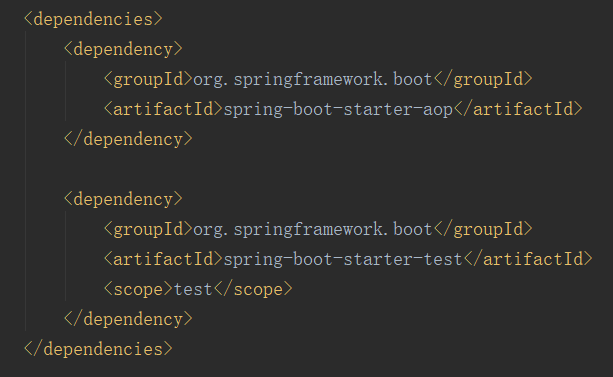This screenshot has height=377, width=613.
Task: Click first closing groupId tag
Action: (x=483, y=79)
